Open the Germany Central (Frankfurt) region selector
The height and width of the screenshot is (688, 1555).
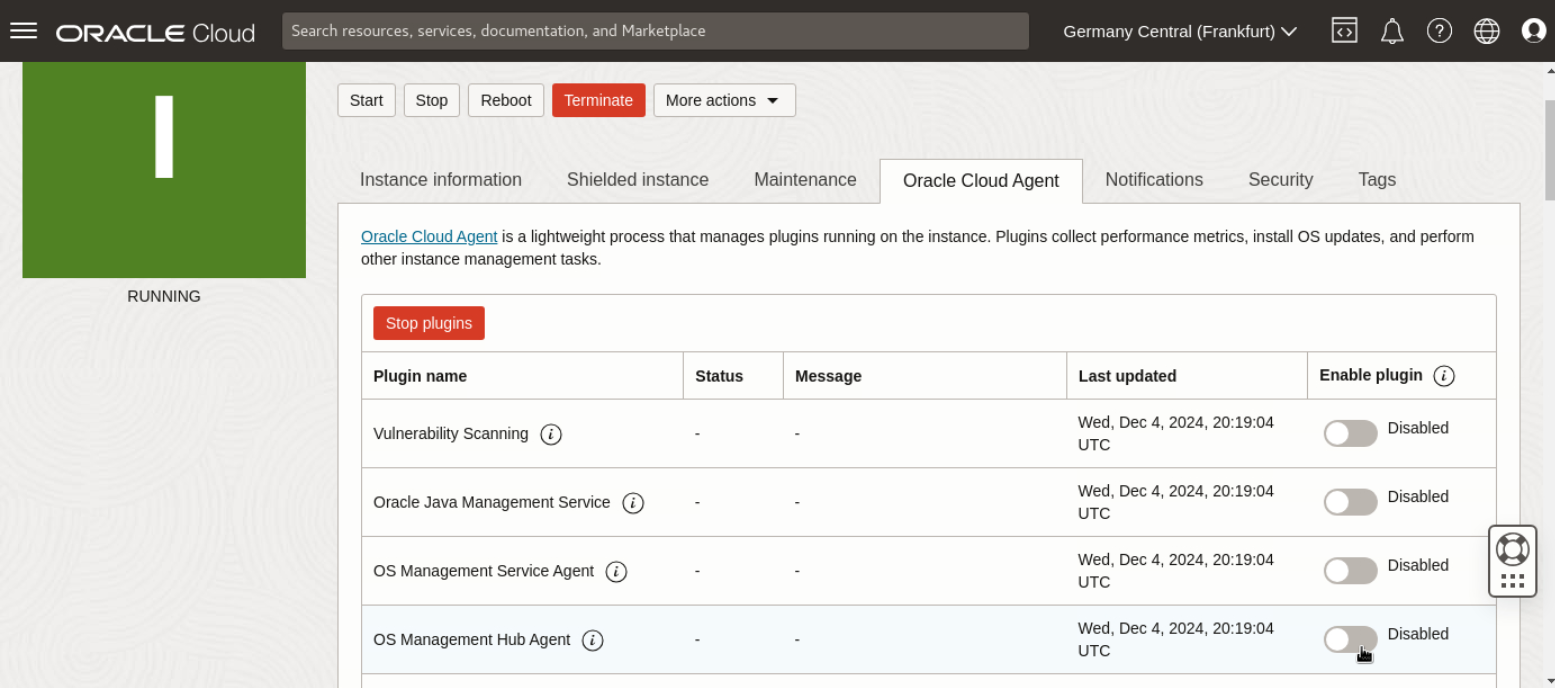click(x=1180, y=31)
